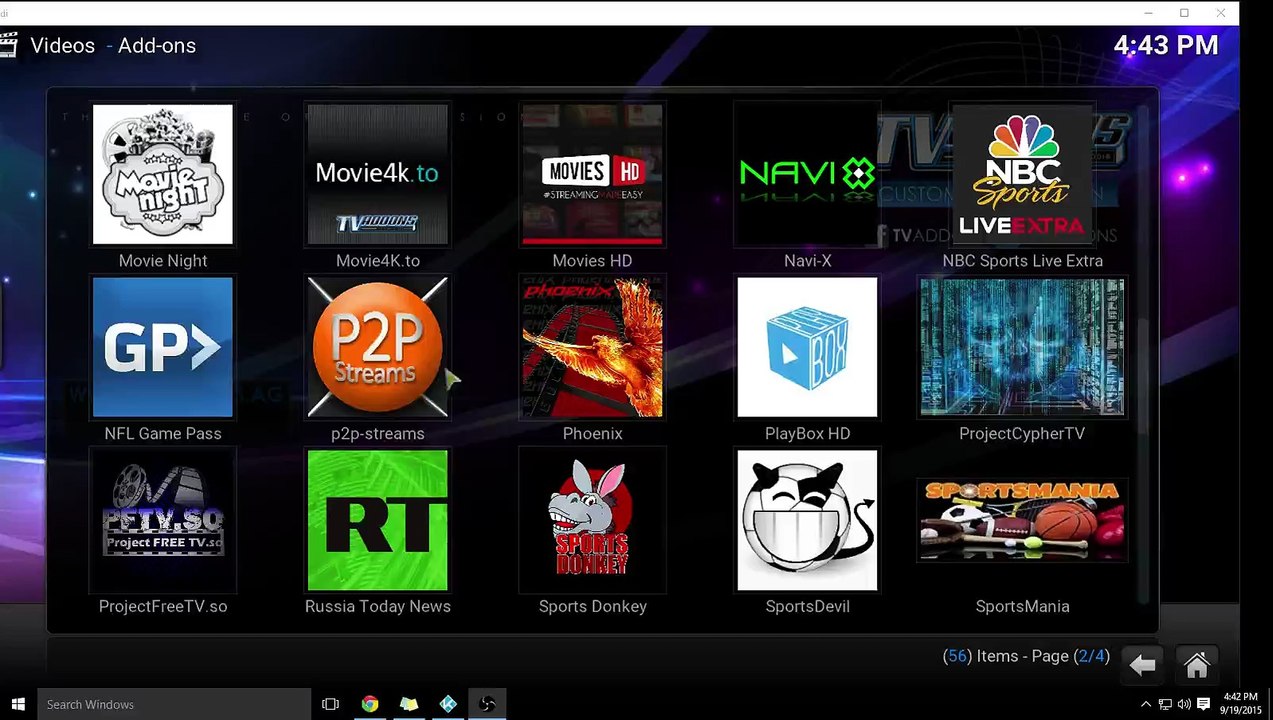Click the taskbar clock and date
1273x720 pixels.
tap(1240, 704)
